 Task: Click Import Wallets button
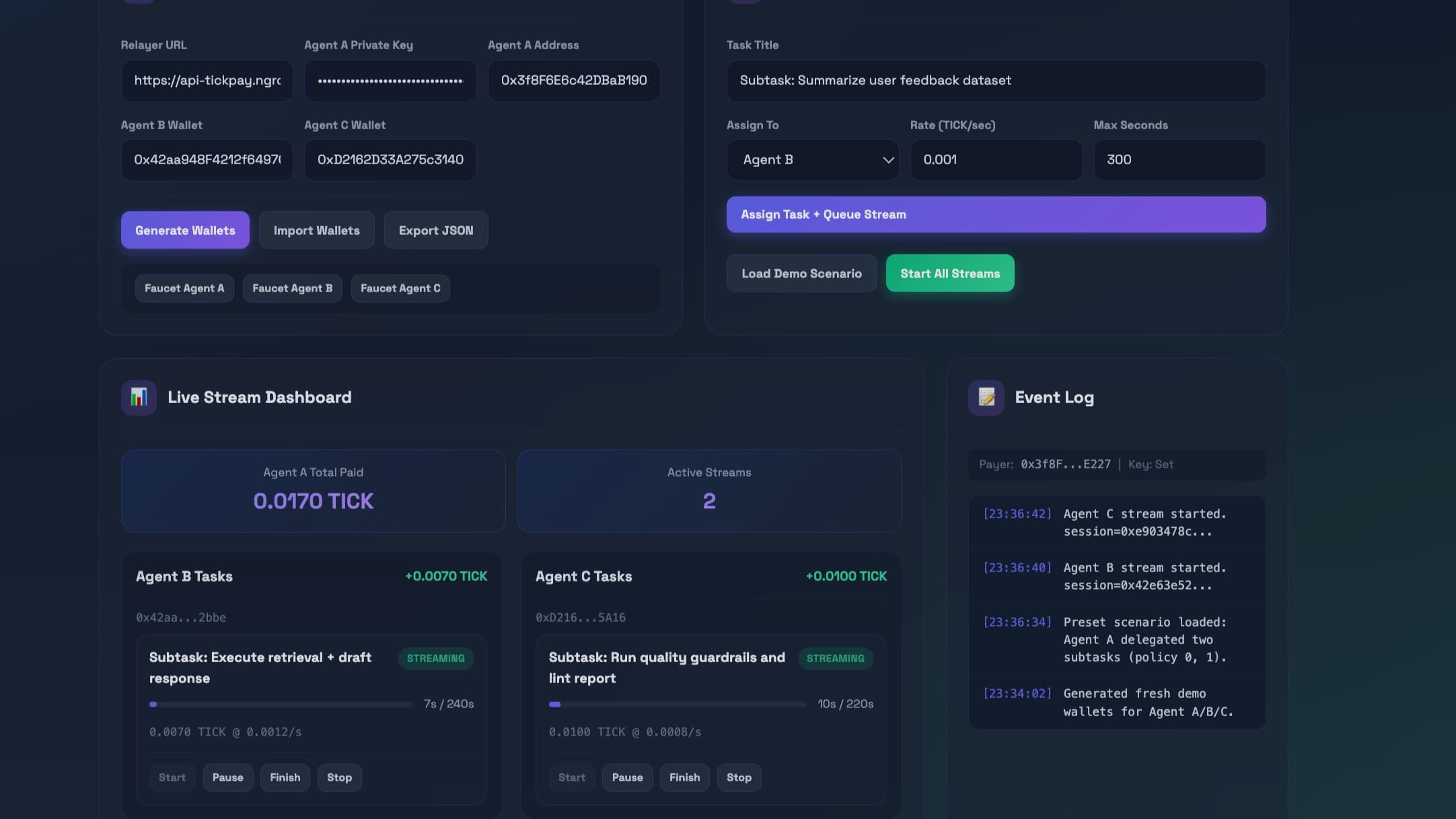(316, 230)
